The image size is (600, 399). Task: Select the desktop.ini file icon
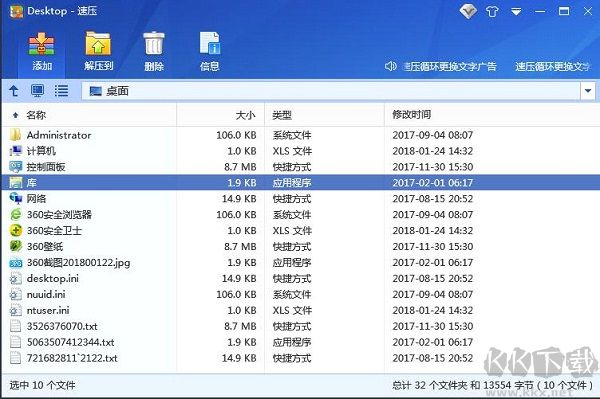15,278
